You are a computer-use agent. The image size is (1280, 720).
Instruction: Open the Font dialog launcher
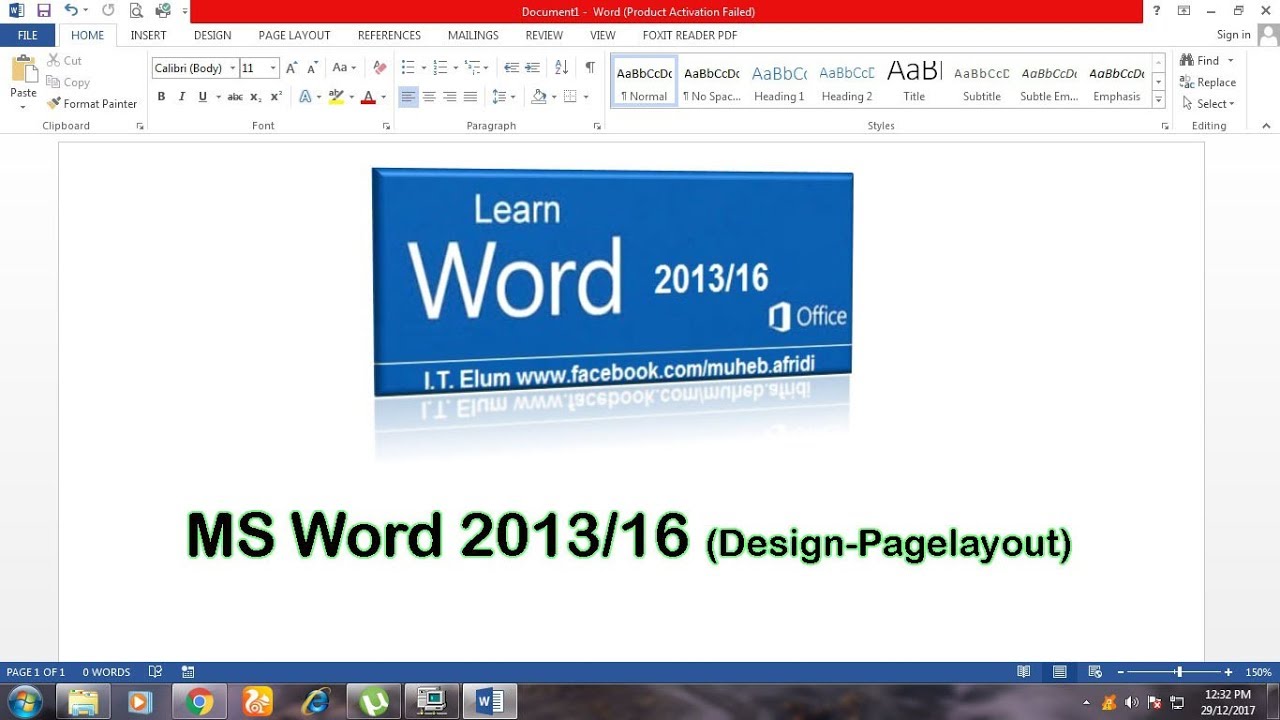(387, 127)
